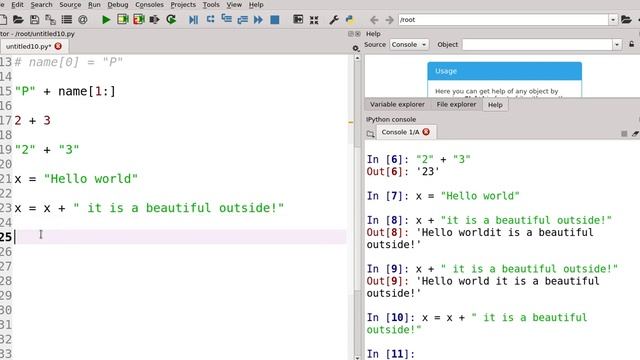Go back to previous working directory
Screen dimensions: 640x360
pos(374,20)
